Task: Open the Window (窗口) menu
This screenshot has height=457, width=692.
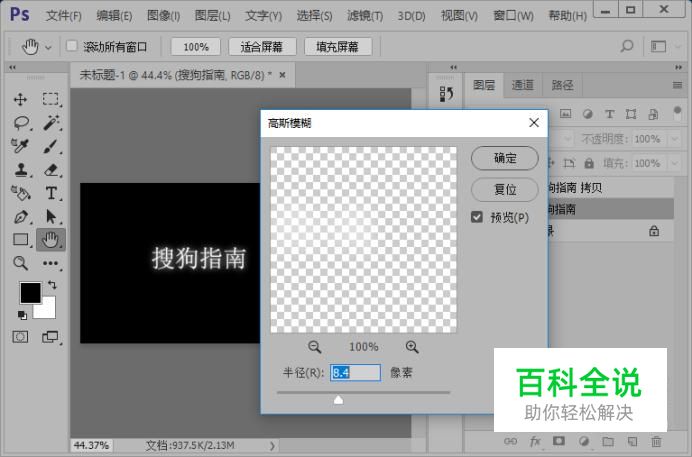Action: coord(513,16)
